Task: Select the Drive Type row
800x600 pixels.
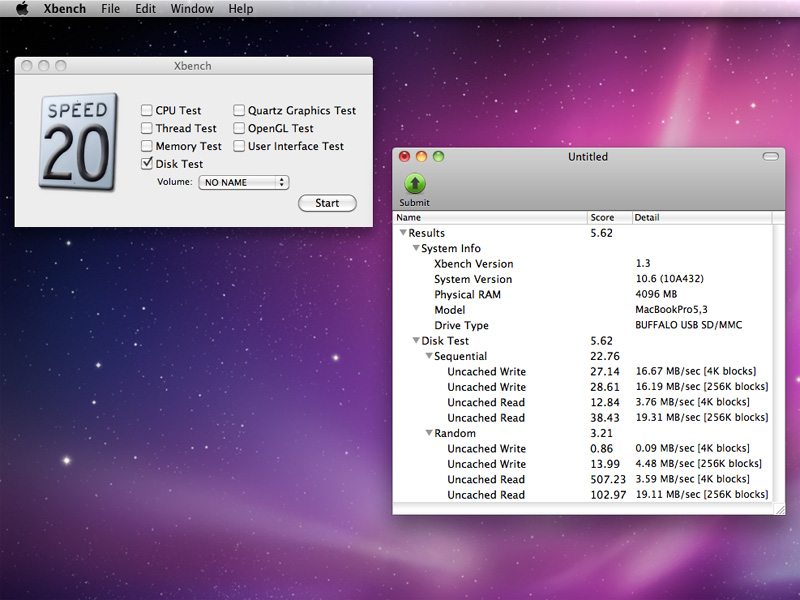Action: [x=583, y=325]
